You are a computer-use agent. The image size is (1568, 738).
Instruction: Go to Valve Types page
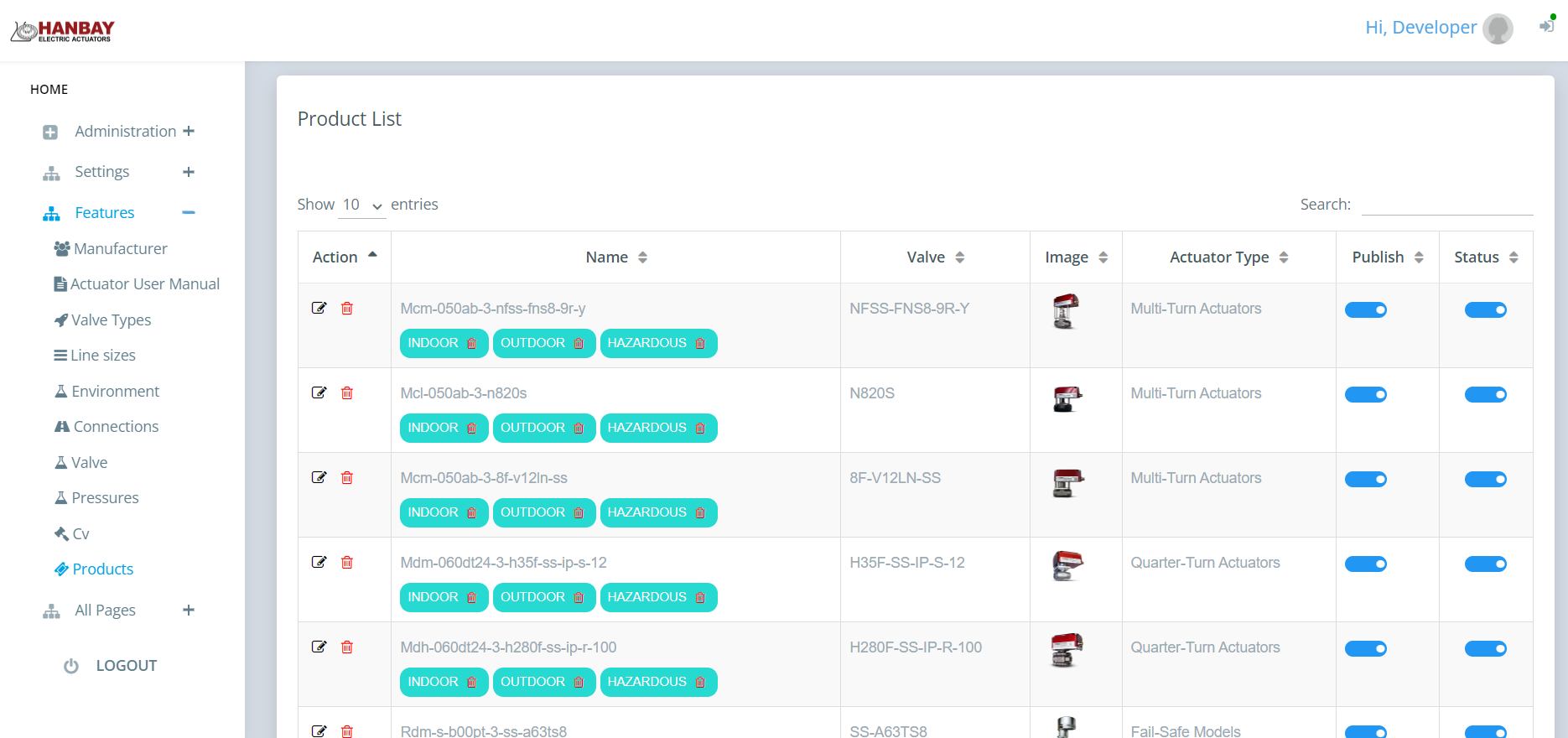[102, 320]
